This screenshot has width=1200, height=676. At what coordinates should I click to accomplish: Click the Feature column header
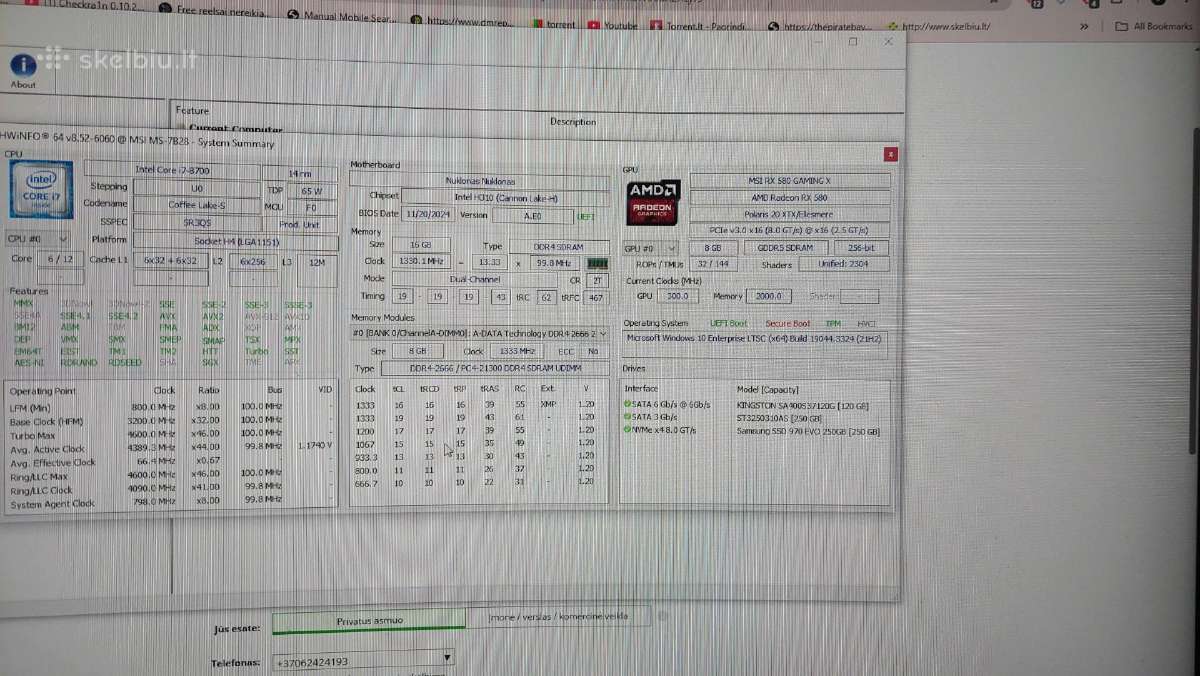(x=192, y=111)
